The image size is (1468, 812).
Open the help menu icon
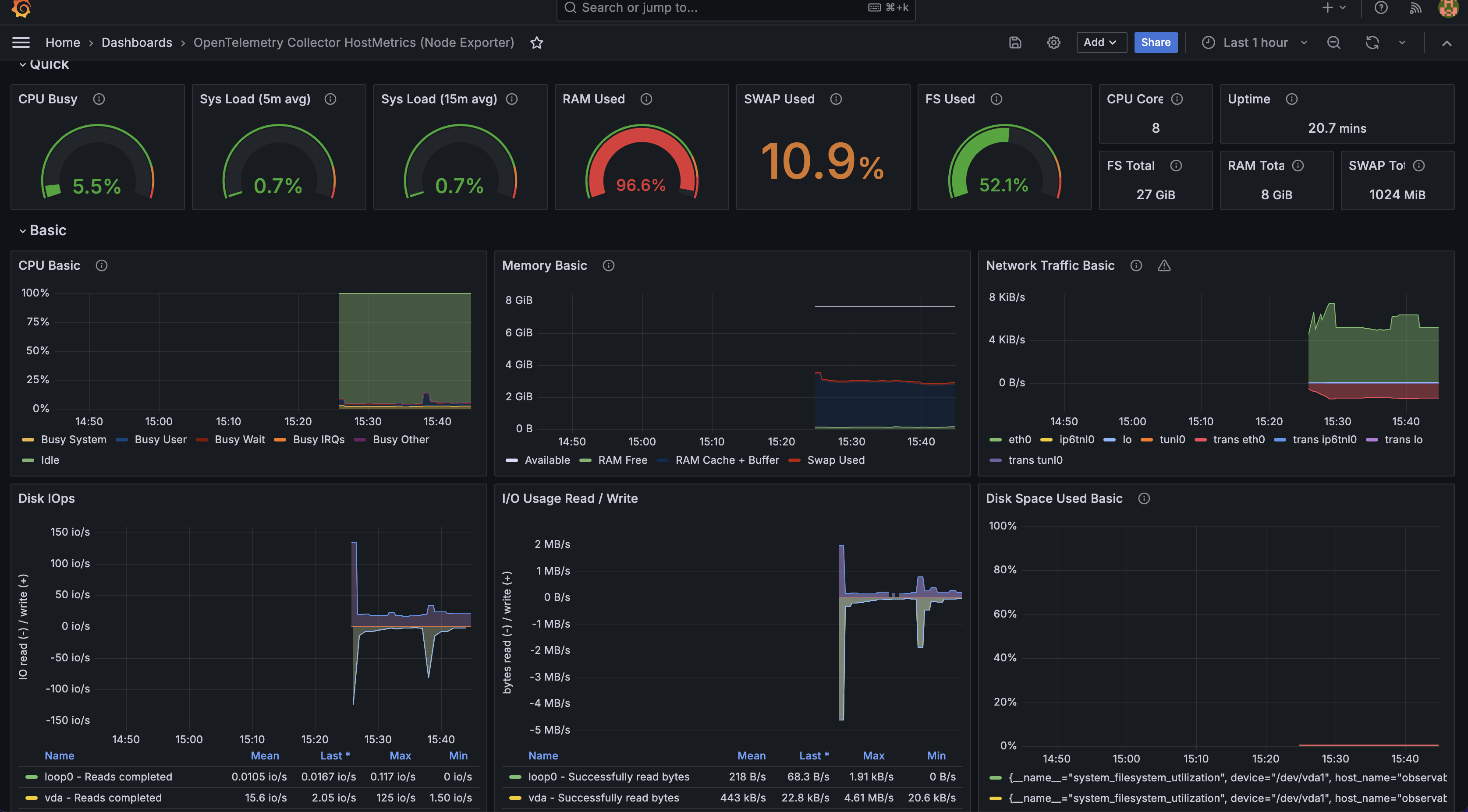coord(1380,8)
